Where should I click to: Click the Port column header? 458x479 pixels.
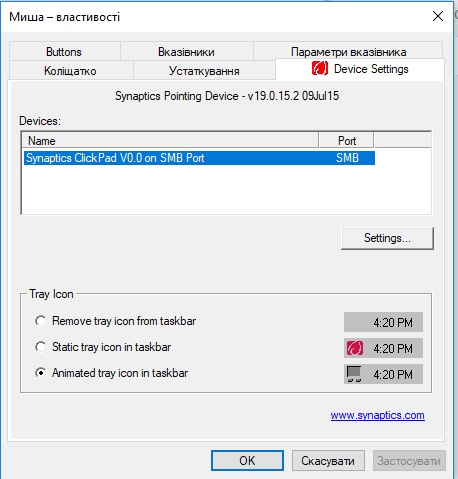click(x=346, y=140)
